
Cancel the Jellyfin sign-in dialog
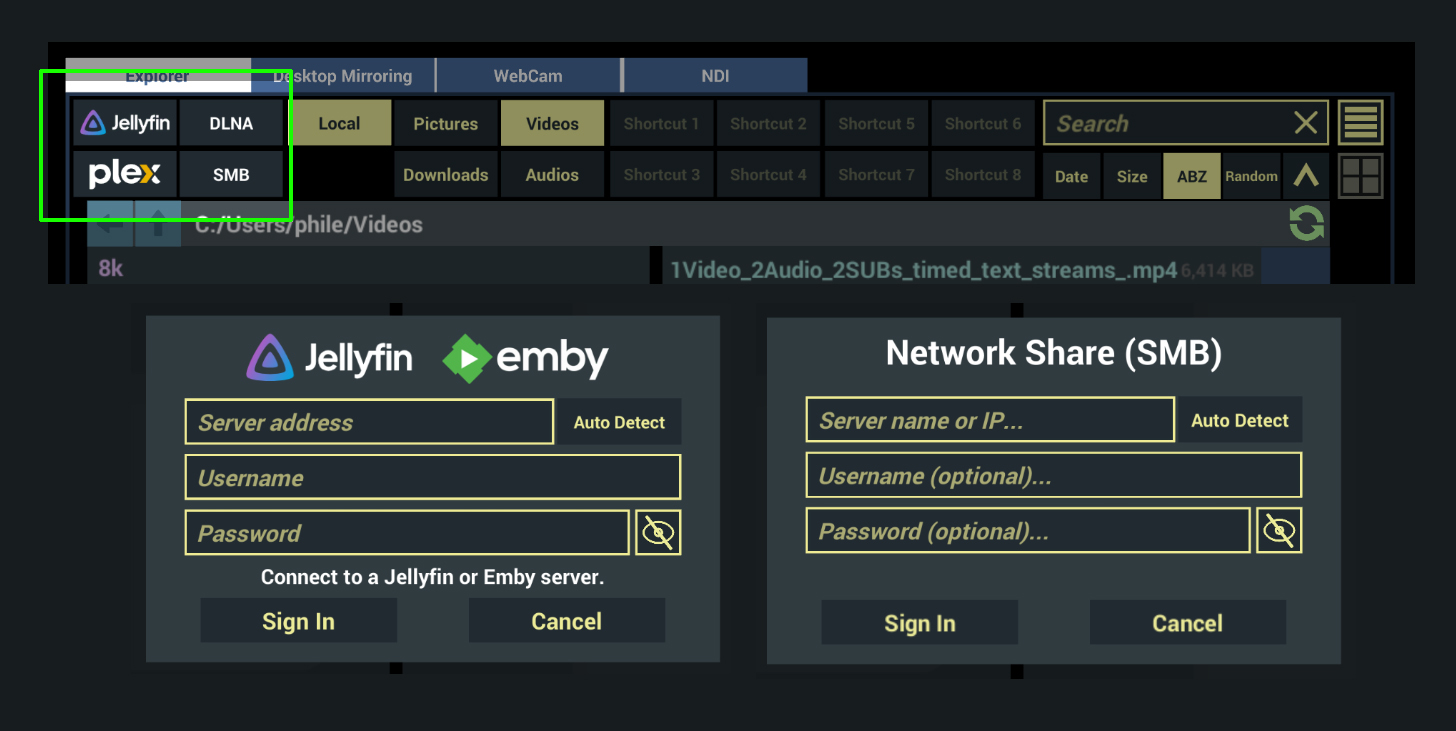(x=566, y=621)
